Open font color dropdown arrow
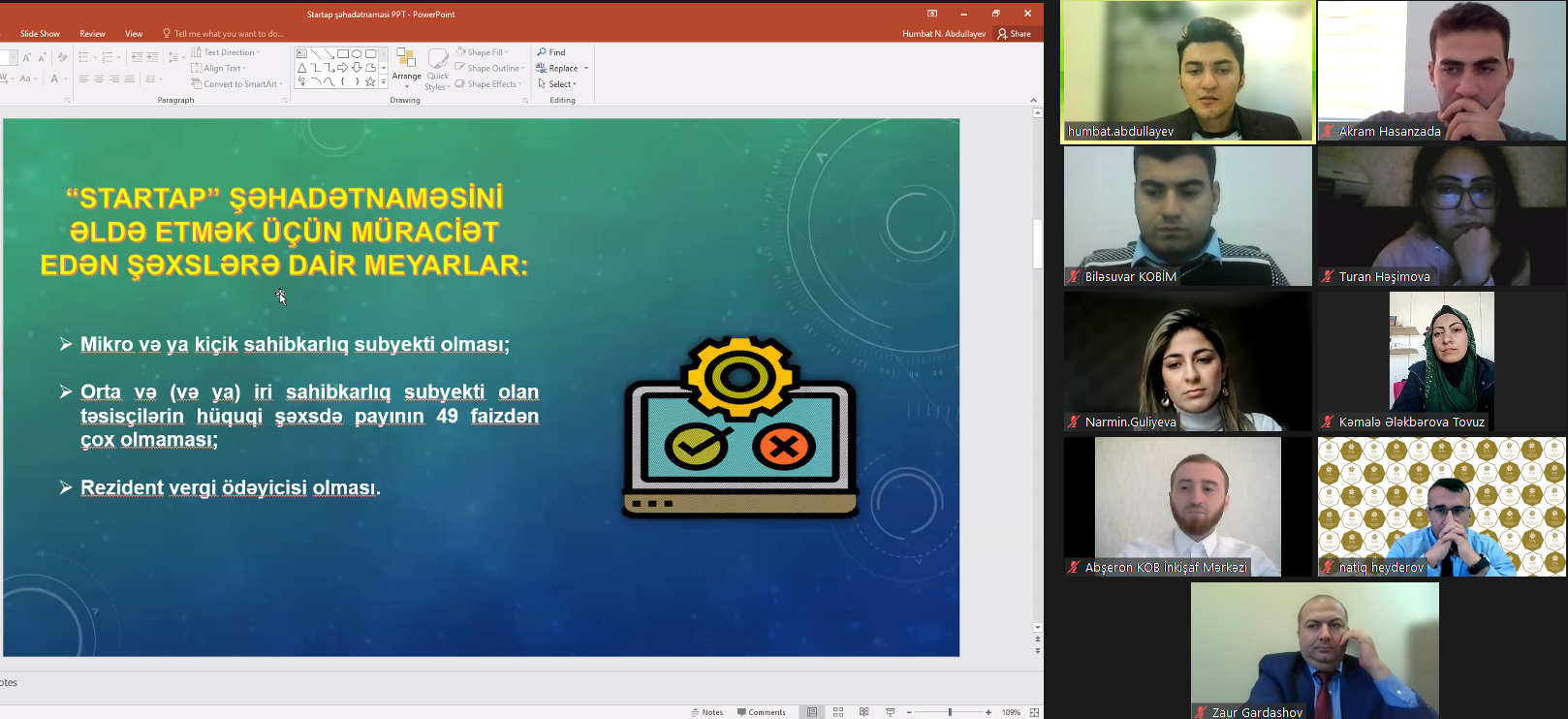Screen dimensions: 1568x719 click(x=66, y=79)
